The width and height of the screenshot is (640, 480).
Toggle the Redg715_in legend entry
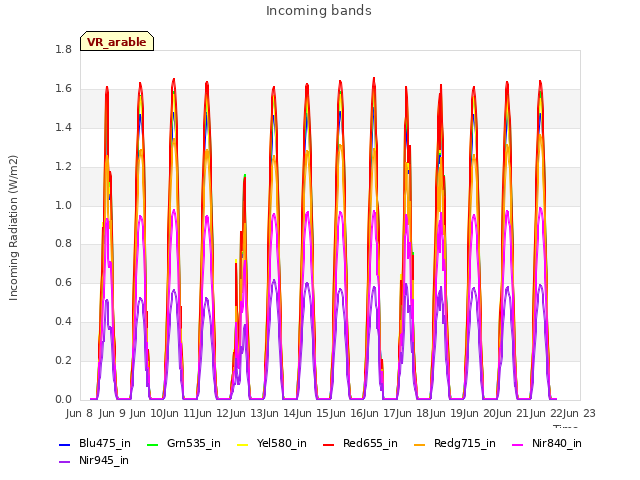(x=455, y=443)
